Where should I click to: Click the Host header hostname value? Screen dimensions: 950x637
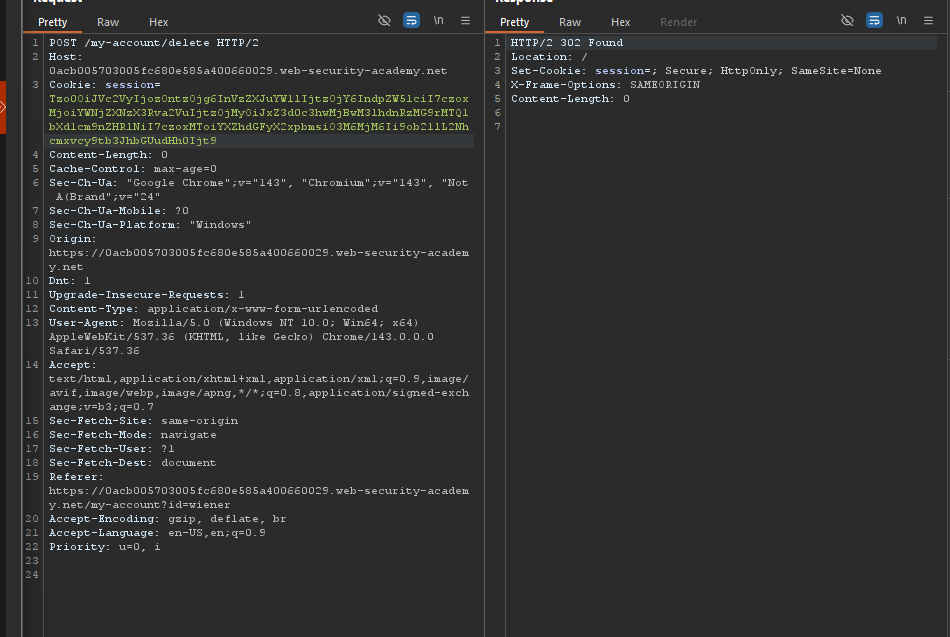tap(248, 70)
